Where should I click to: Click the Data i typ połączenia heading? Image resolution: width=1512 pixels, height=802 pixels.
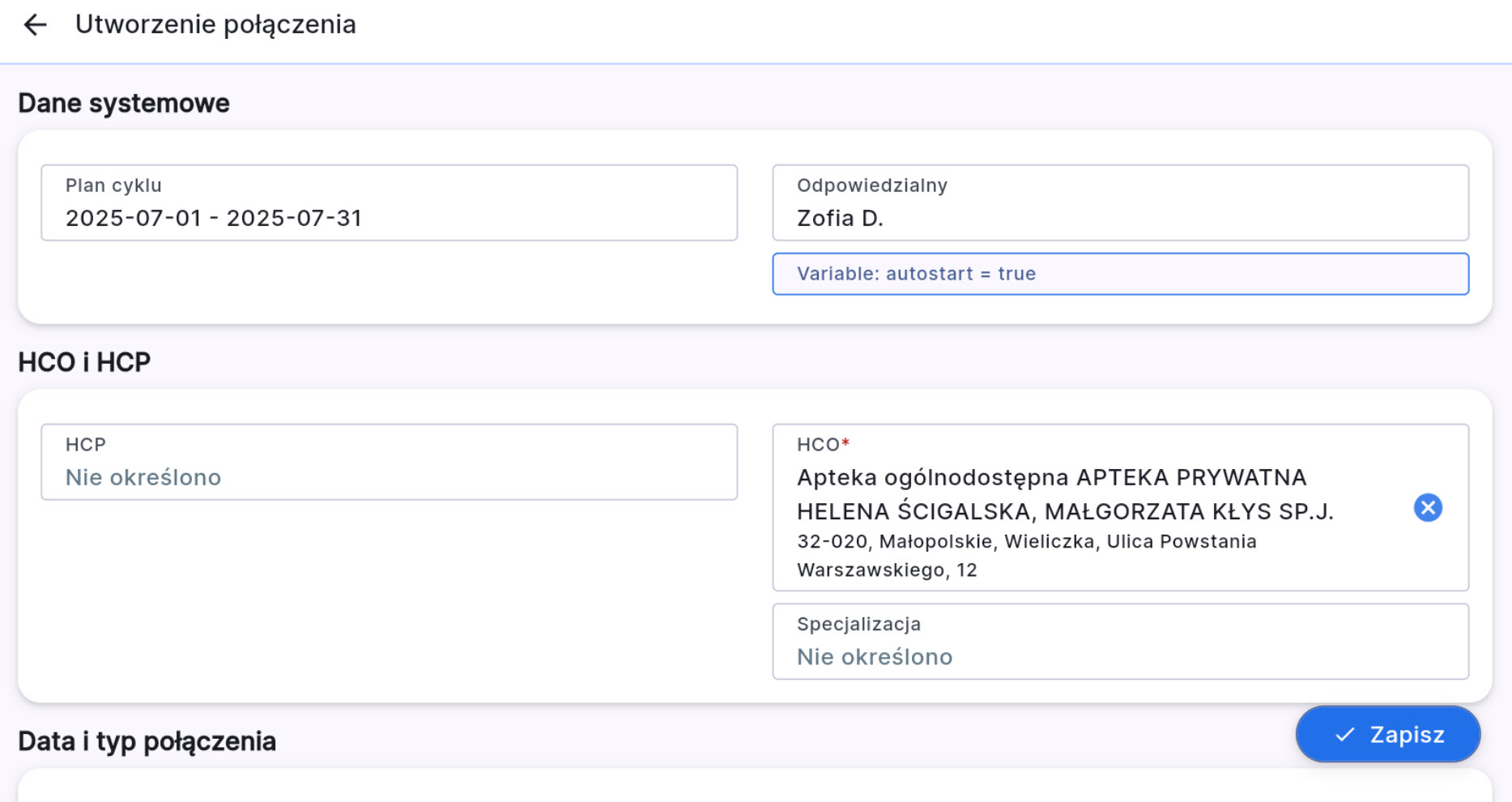pos(147,741)
